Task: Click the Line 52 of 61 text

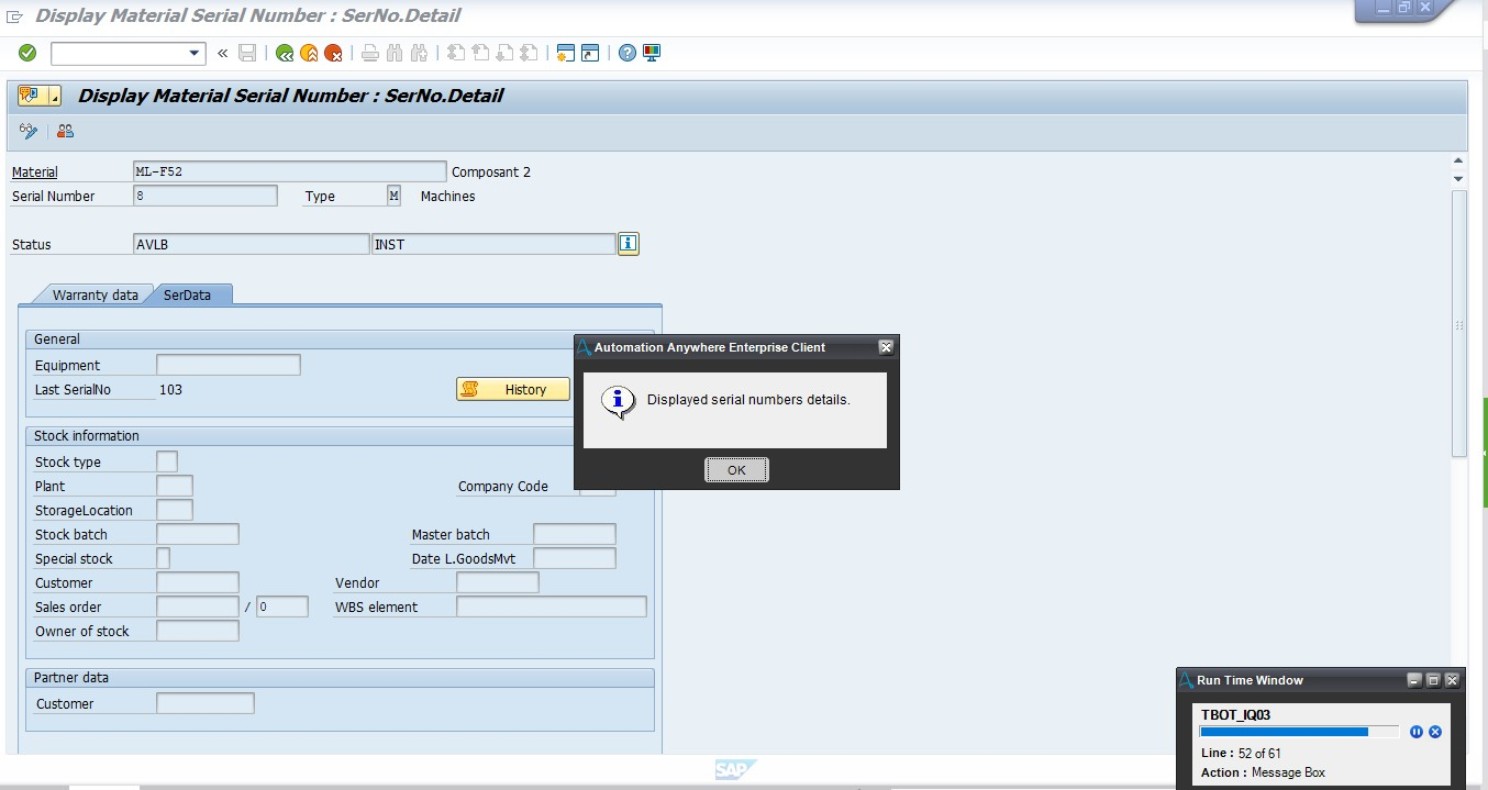Action: (1241, 753)
